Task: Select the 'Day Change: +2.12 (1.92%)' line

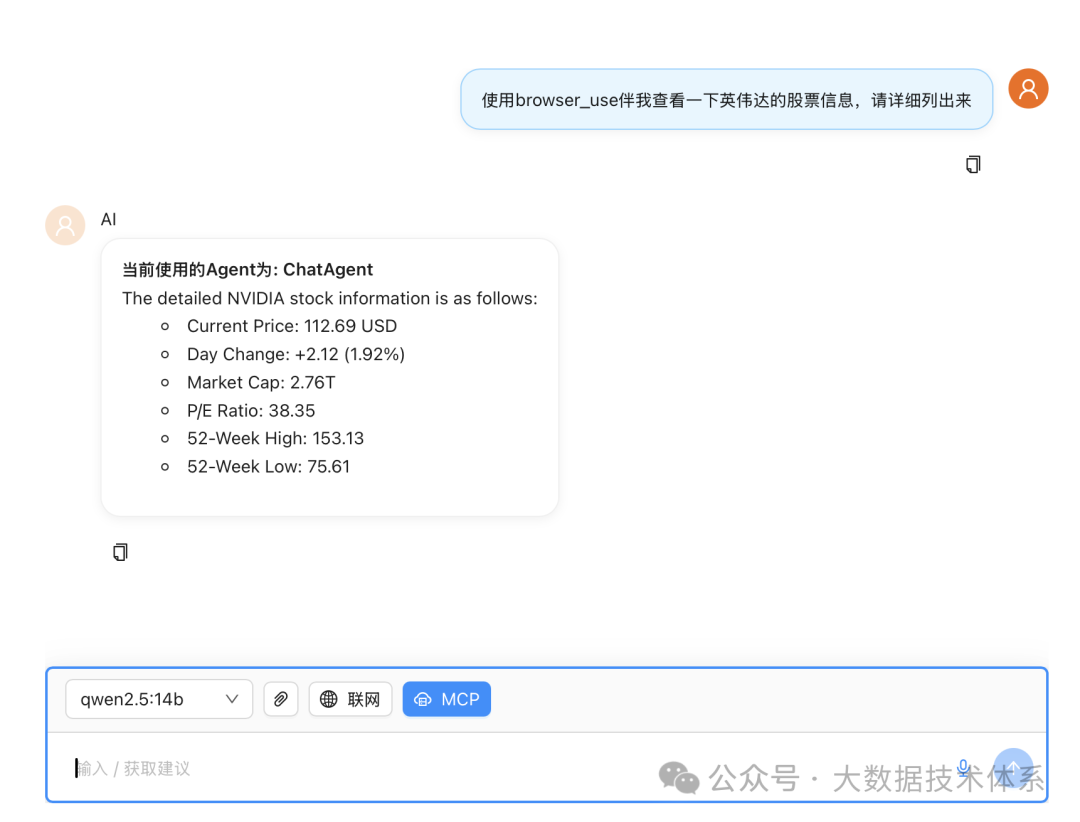Action: coord(296,354)
